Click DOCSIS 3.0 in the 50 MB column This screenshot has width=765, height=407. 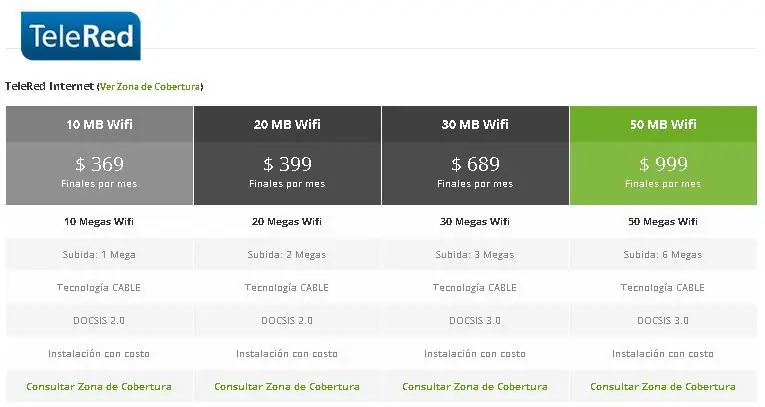point(663,321)
